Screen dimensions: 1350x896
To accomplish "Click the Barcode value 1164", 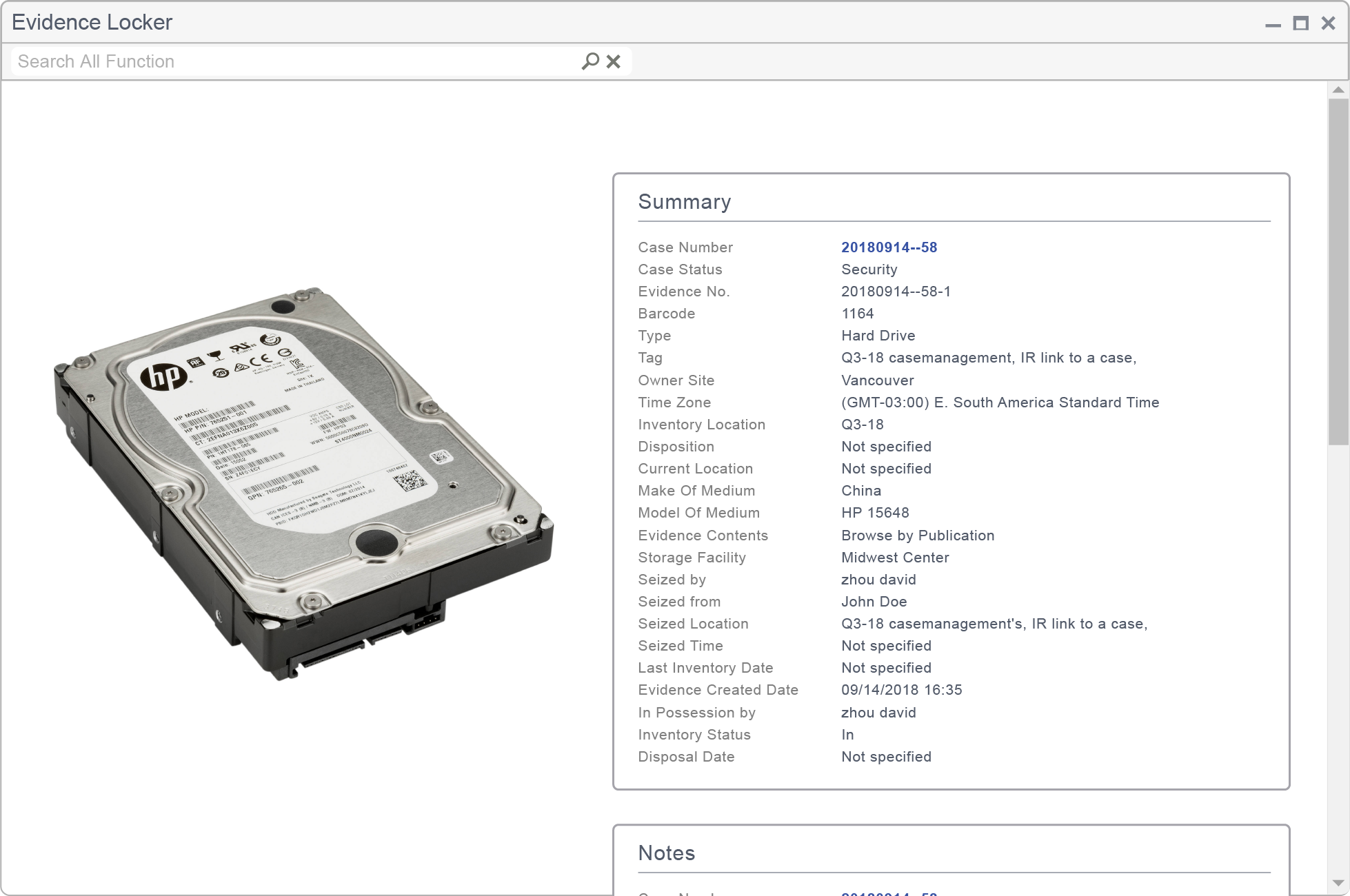I will coord(857,314).
